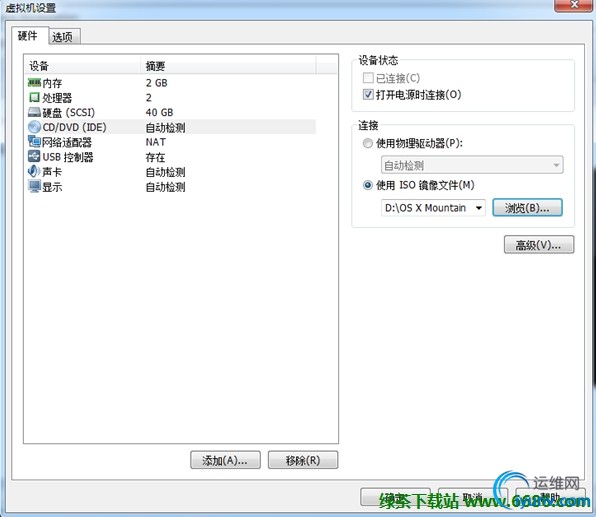Select the 处理器 row label

57,98
